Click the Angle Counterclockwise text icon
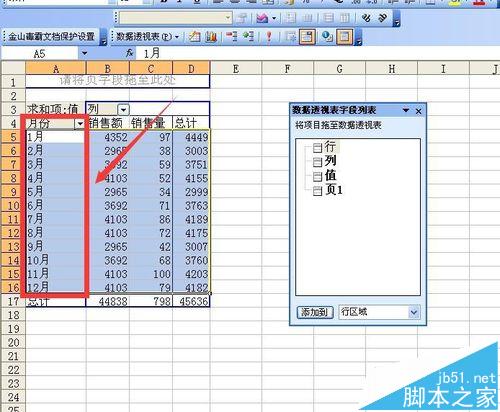Screen dimensions: 500x412 tap(382, 18)
